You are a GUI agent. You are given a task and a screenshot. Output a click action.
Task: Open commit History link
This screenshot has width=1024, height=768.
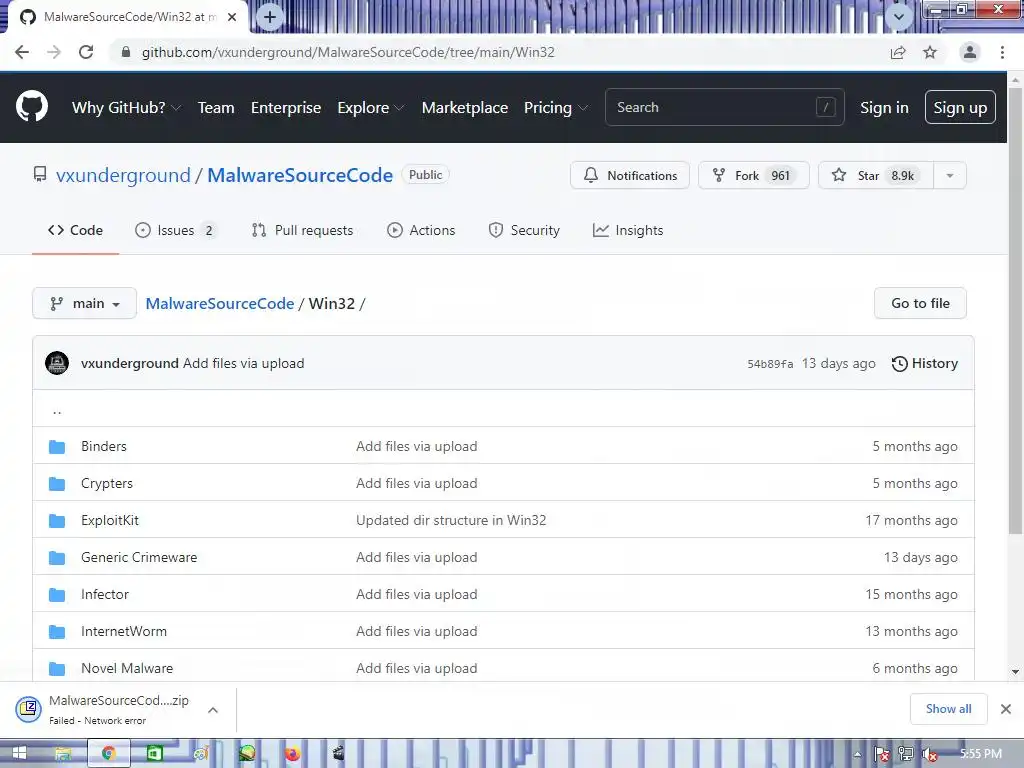click(x=925, y=363)
